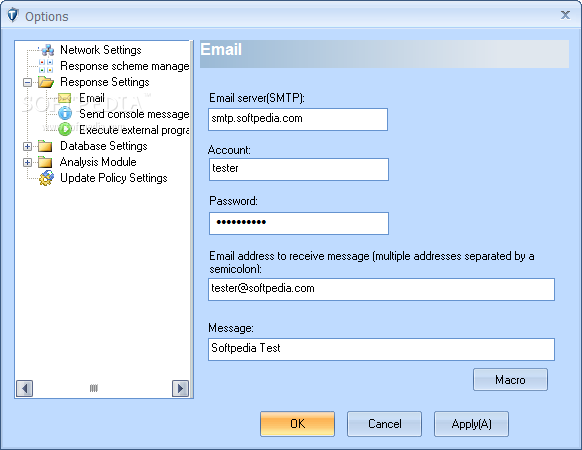The image size is (582, 450).
Task: Select the Response Settings tree label
Action: [x=105, y=82]
